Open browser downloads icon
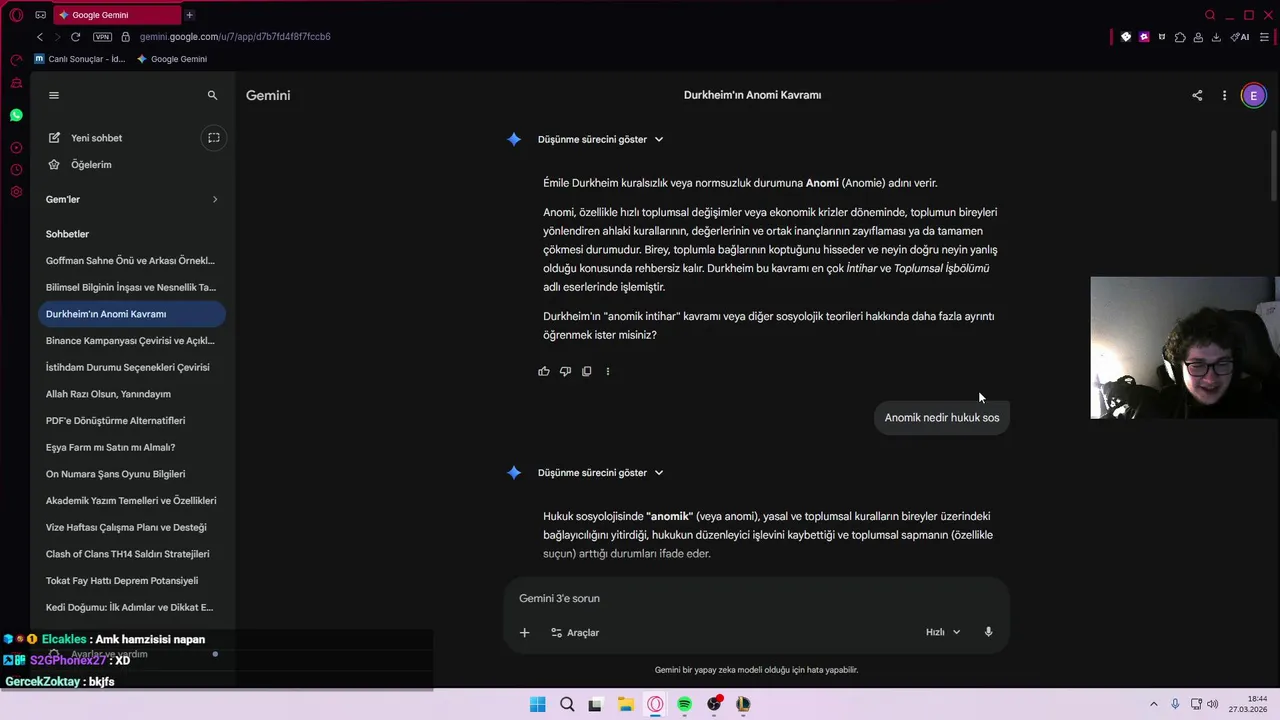Image resolution: width=1280 pixels, height=720 pixels. coord(1216,37)
